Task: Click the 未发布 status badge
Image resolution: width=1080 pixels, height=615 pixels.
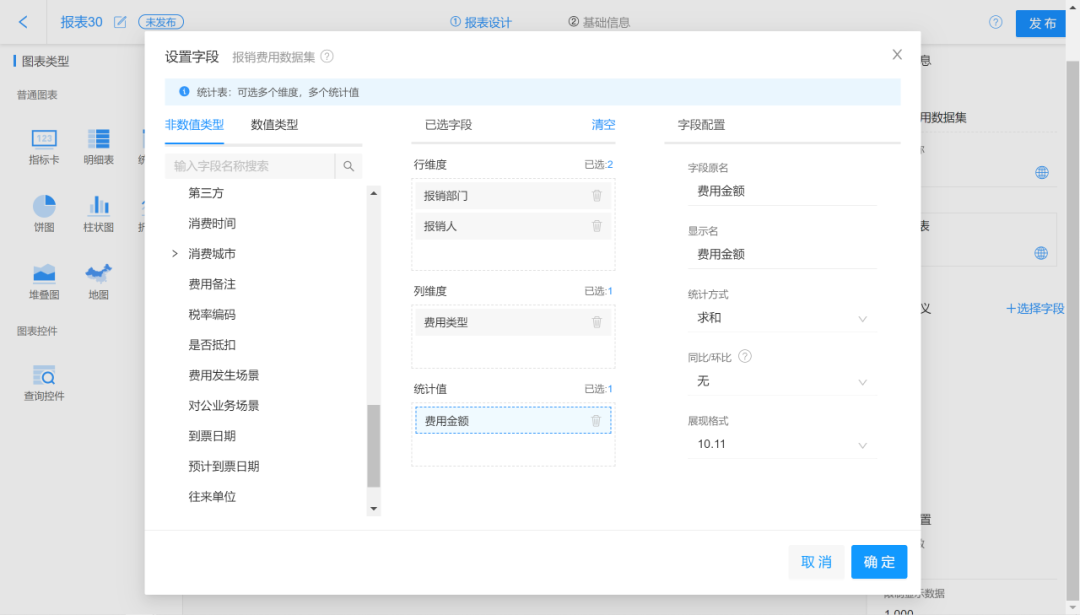Action: coord(161,22)
